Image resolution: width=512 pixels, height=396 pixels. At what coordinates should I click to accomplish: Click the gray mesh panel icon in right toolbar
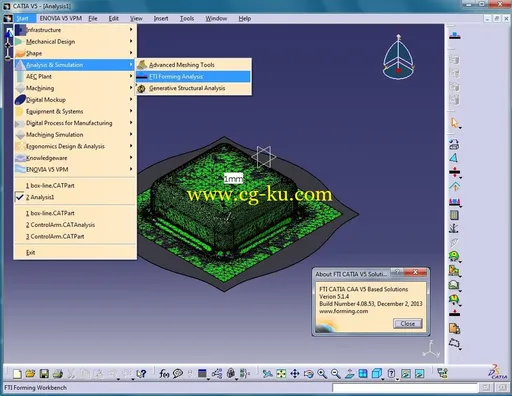tap(454, 215)
